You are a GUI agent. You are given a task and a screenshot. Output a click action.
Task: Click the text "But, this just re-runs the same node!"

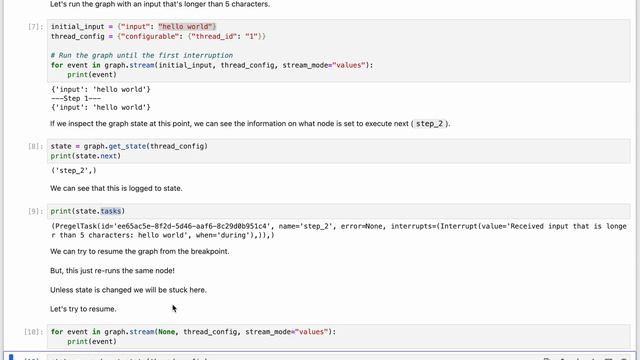[112, 271]
